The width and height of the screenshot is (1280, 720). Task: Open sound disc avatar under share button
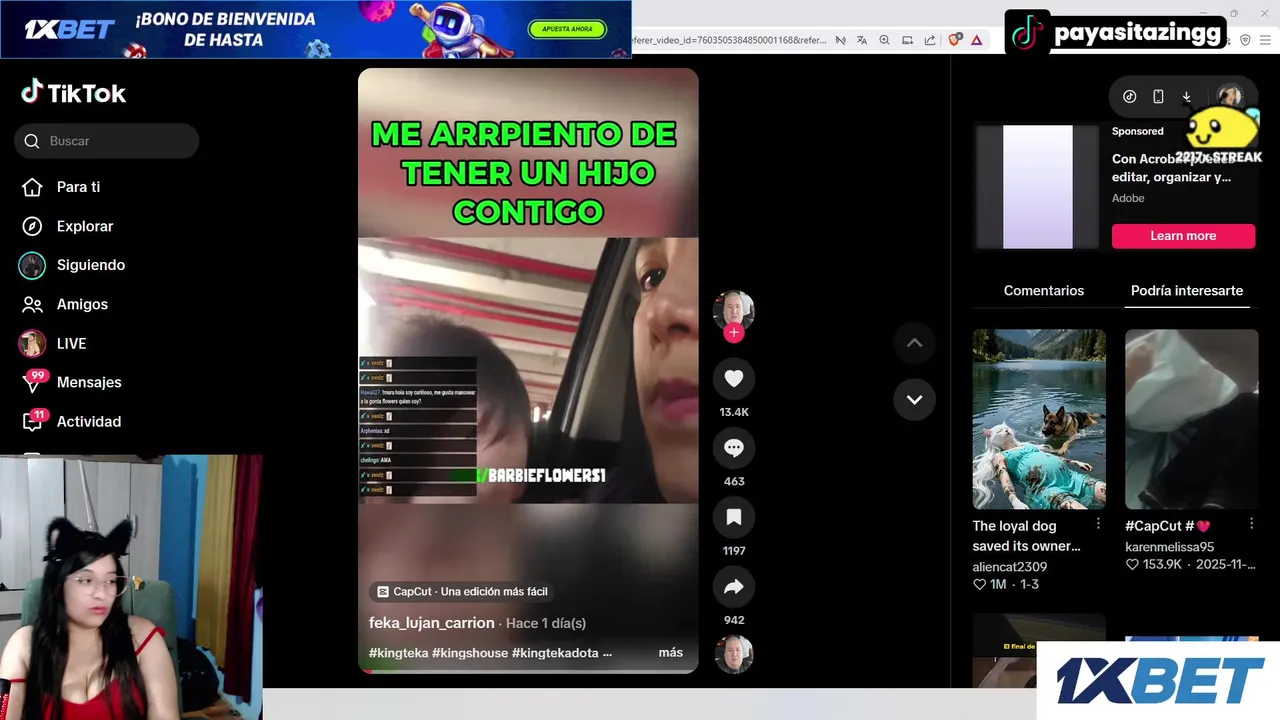coord(734,654)
